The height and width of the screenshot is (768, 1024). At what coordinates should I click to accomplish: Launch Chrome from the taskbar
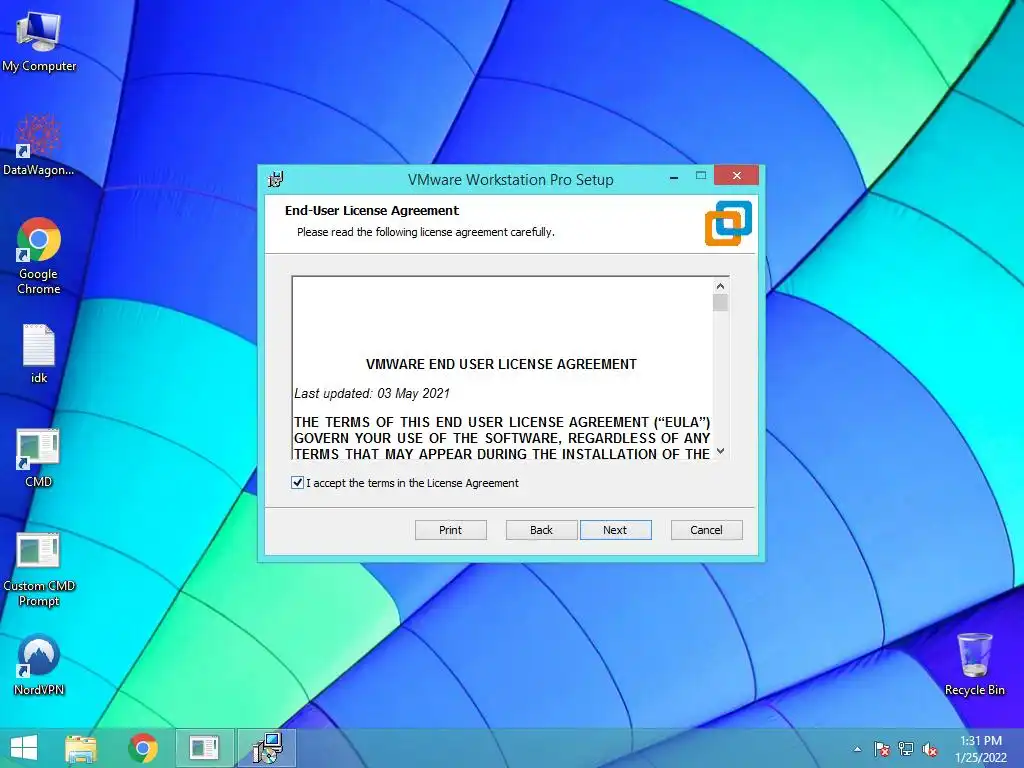pos(143,748)
